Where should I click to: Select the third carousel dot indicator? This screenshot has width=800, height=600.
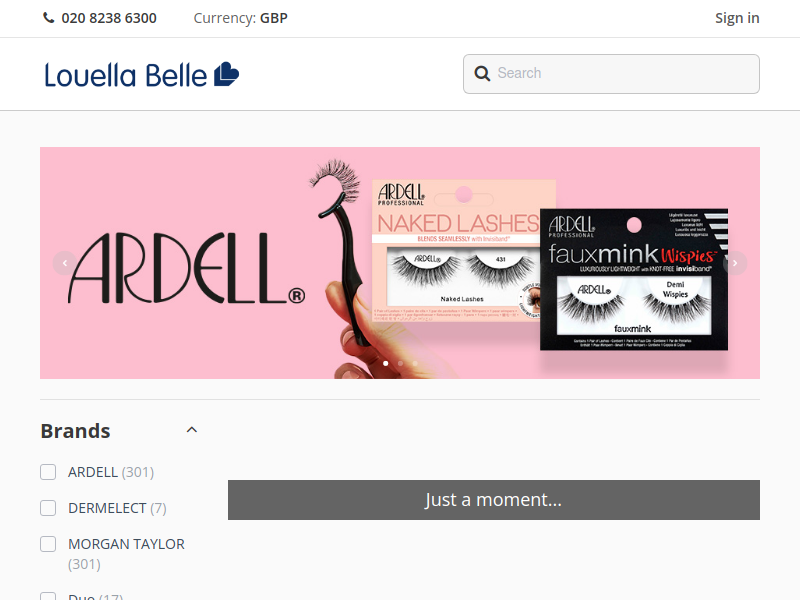415,363
